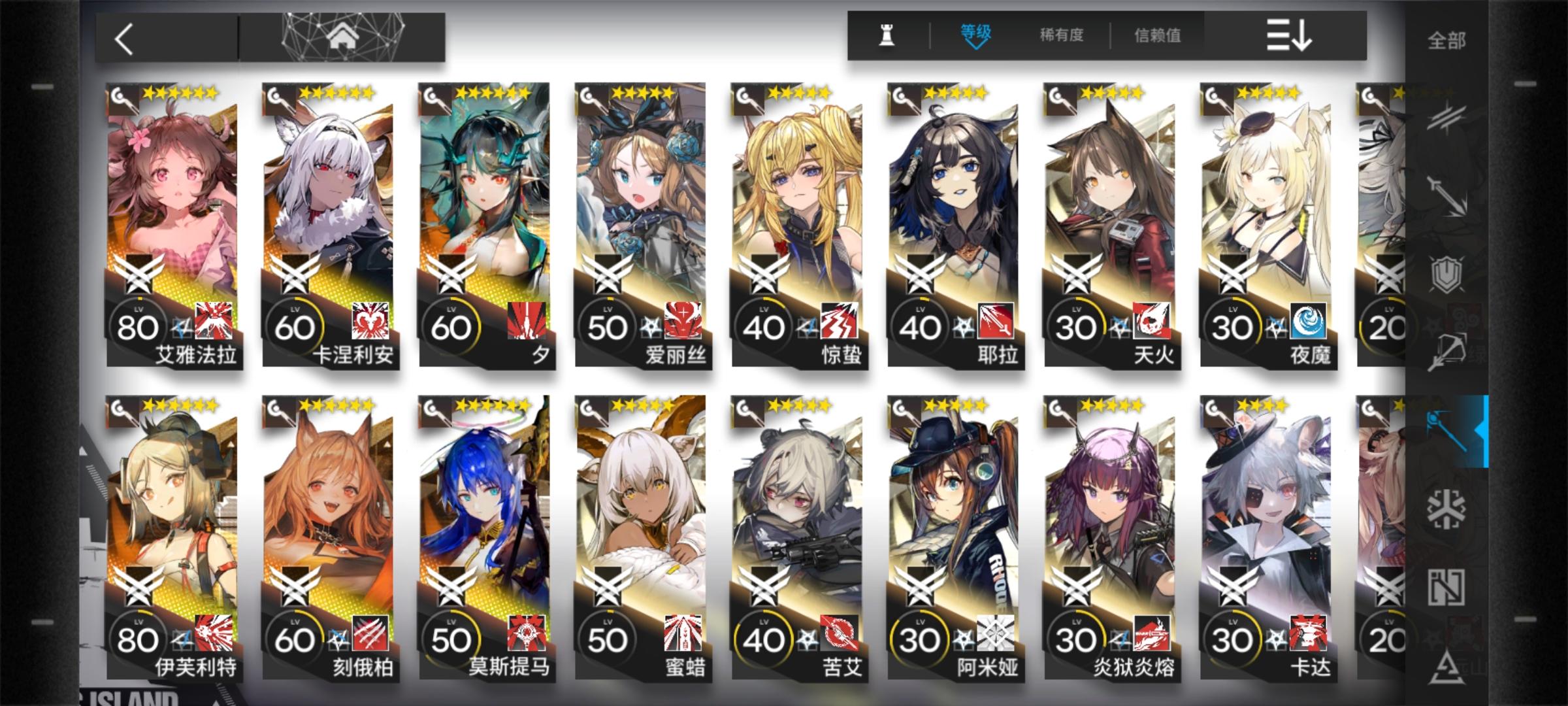Sort operators by 稀有度 rarity
The width and height of the screenshot is (1568, 706).
coord(1061,35)
